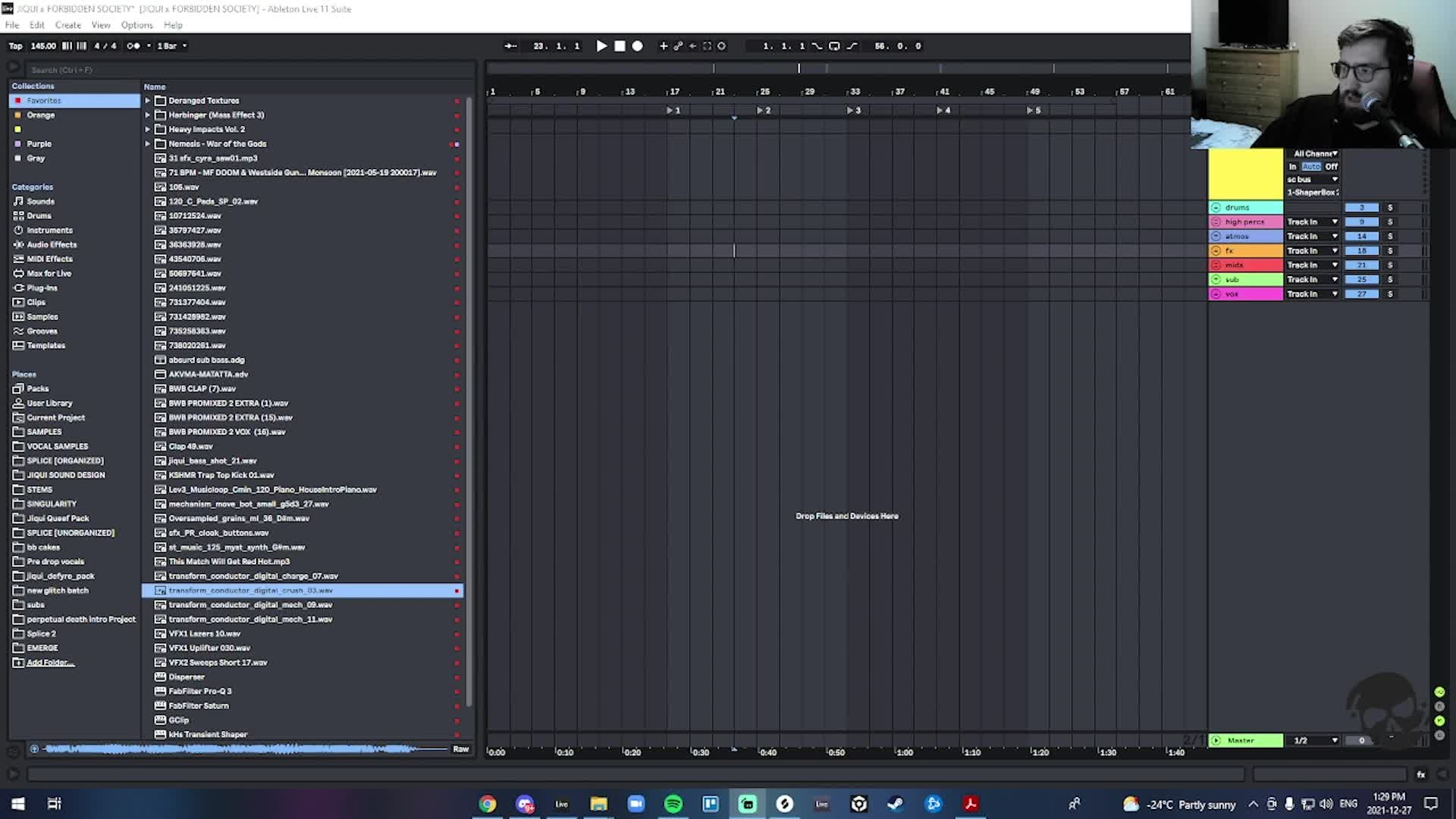Select Clap 49.wav in the browser
The width and height of the screenshot is (1456, 819).
[303, 447]
